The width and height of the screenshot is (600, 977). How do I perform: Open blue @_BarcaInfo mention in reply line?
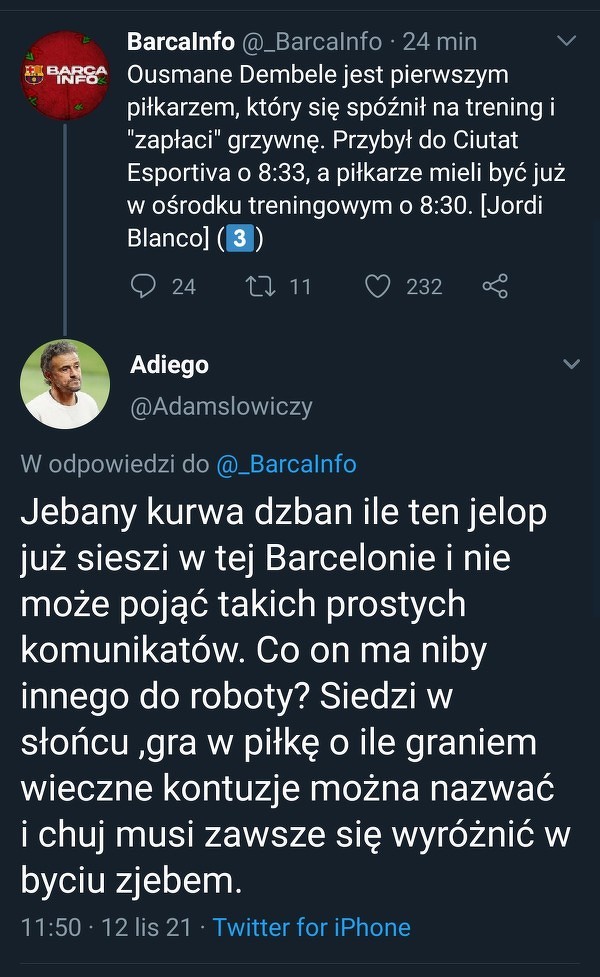[x=286, y=464]
